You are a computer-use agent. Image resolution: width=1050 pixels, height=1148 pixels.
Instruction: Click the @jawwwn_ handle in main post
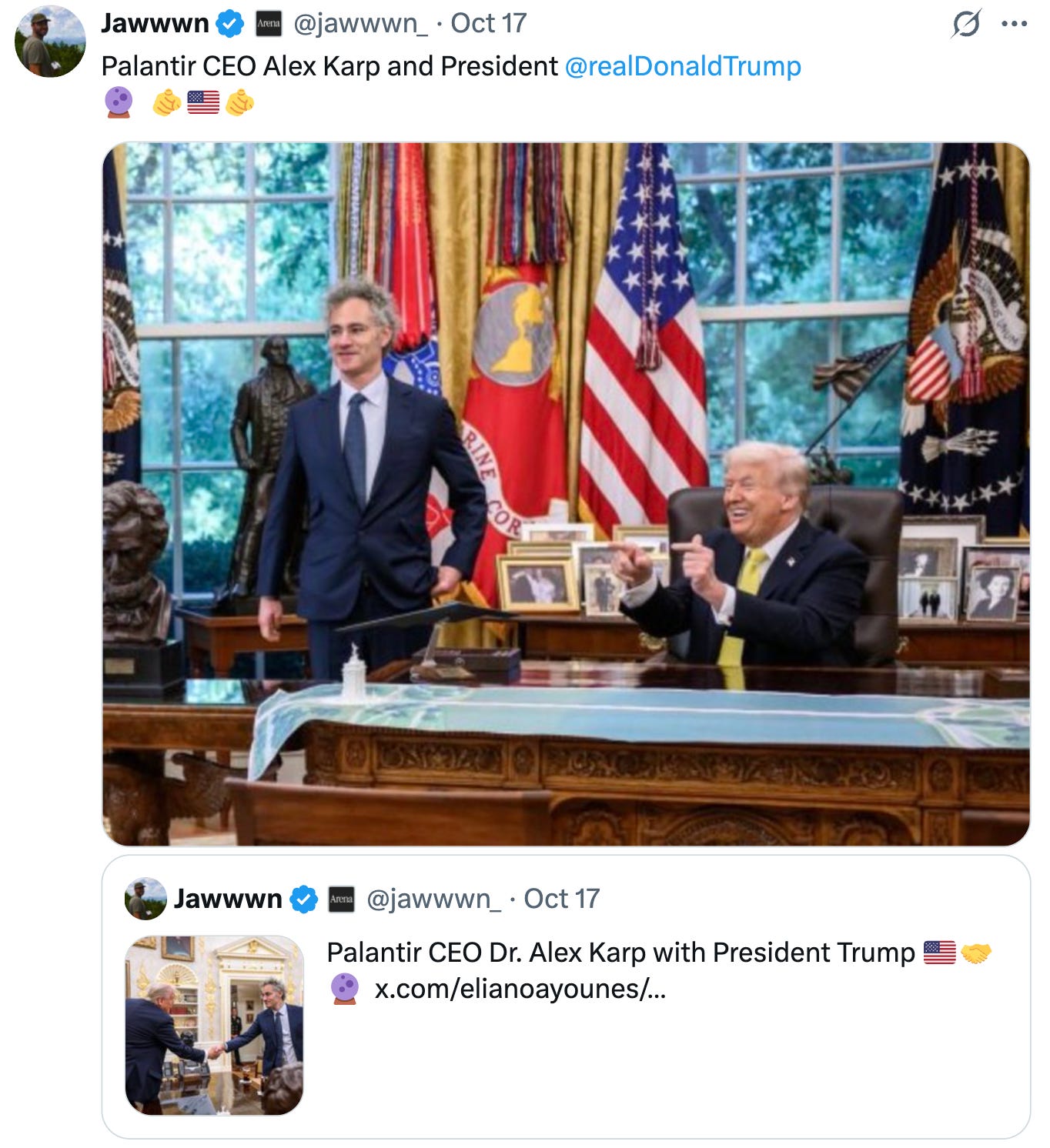tap(360, 24)
